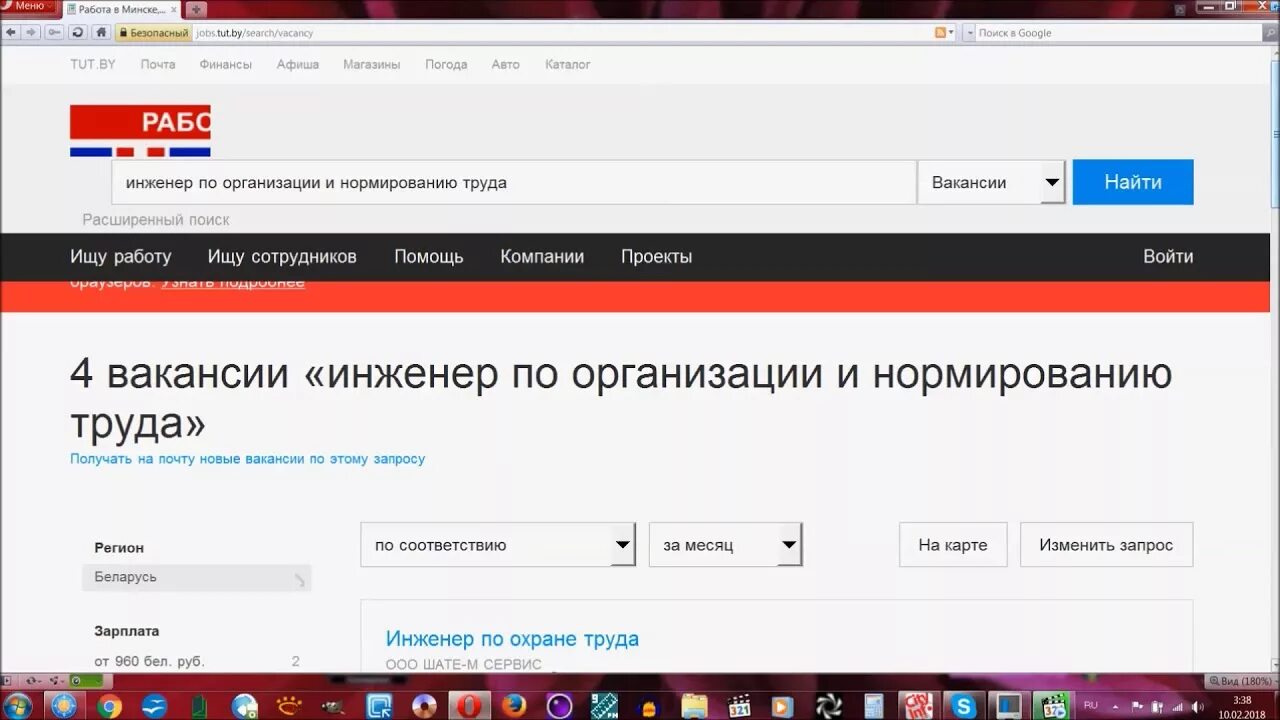Open the 'Погода' link in top bar
The width and height of the screenshot is (1280, 720).
446,64
